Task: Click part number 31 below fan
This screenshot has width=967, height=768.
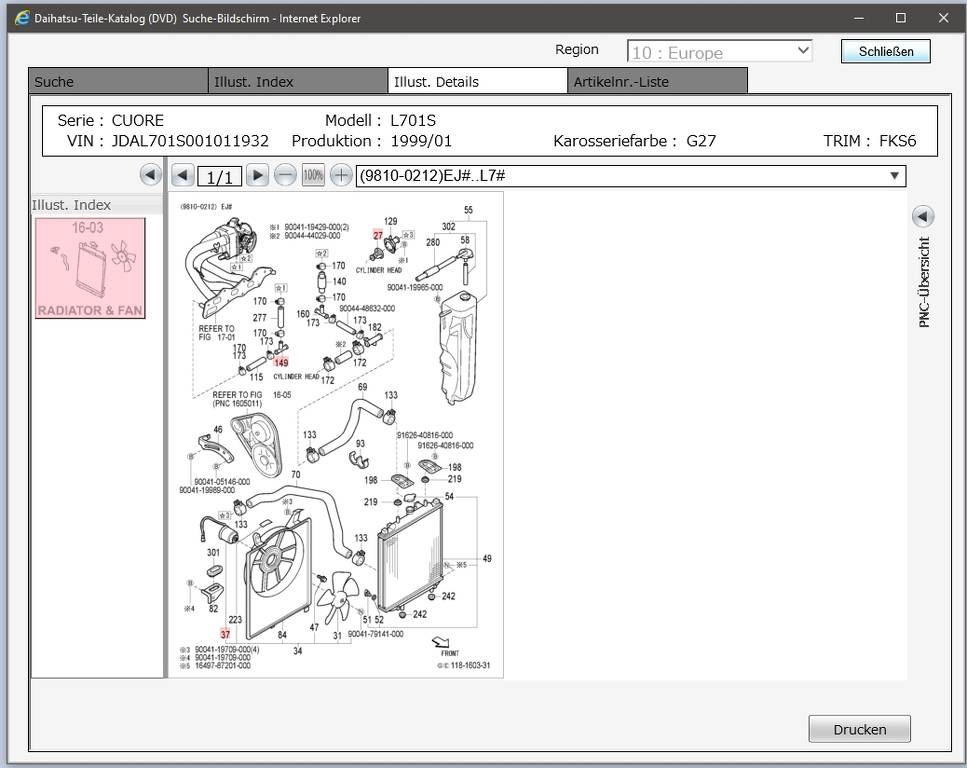Action: (337, 635)
